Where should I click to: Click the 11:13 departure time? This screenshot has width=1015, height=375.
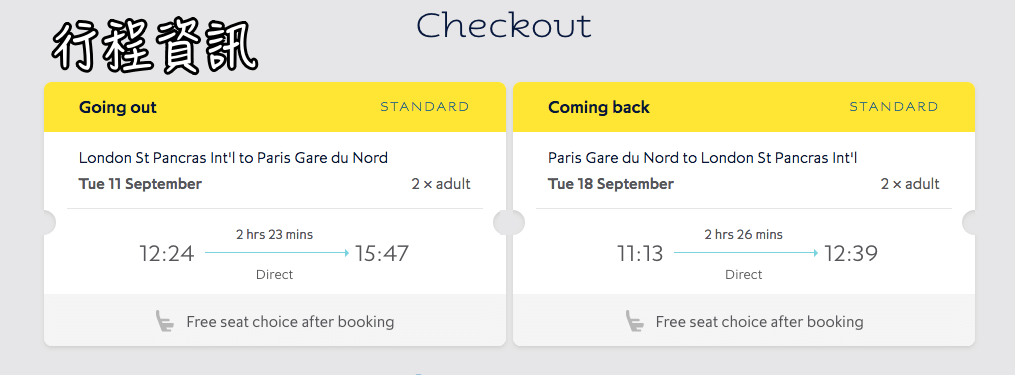point(640,253)
